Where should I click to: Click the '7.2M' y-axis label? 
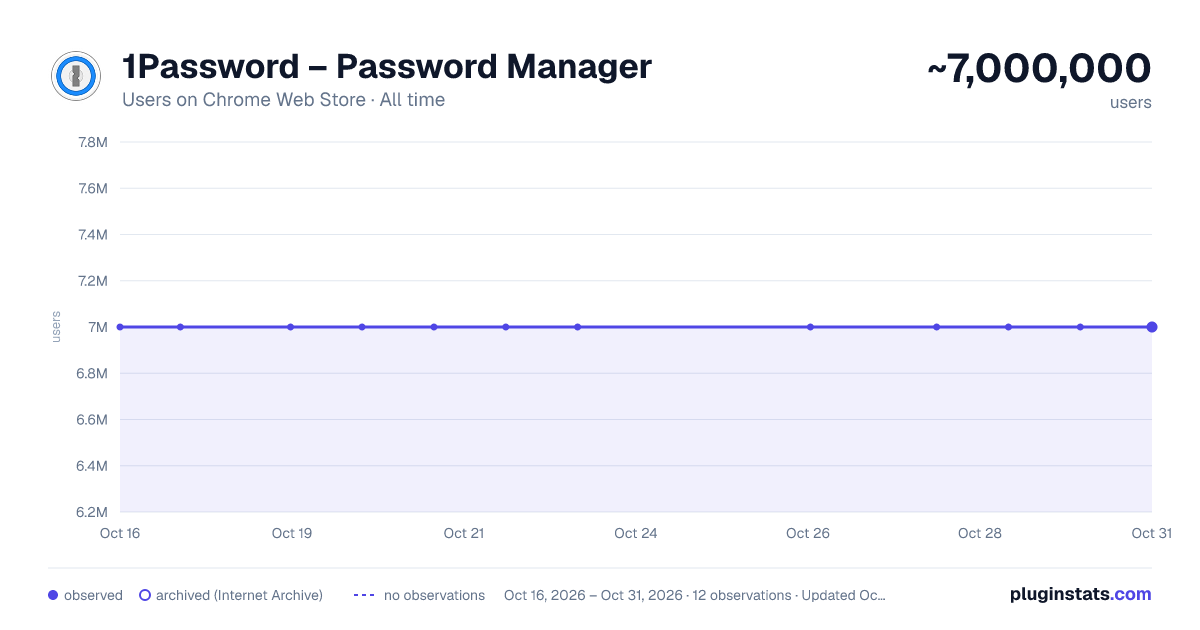pyautogui.click(x=92, y=281)
